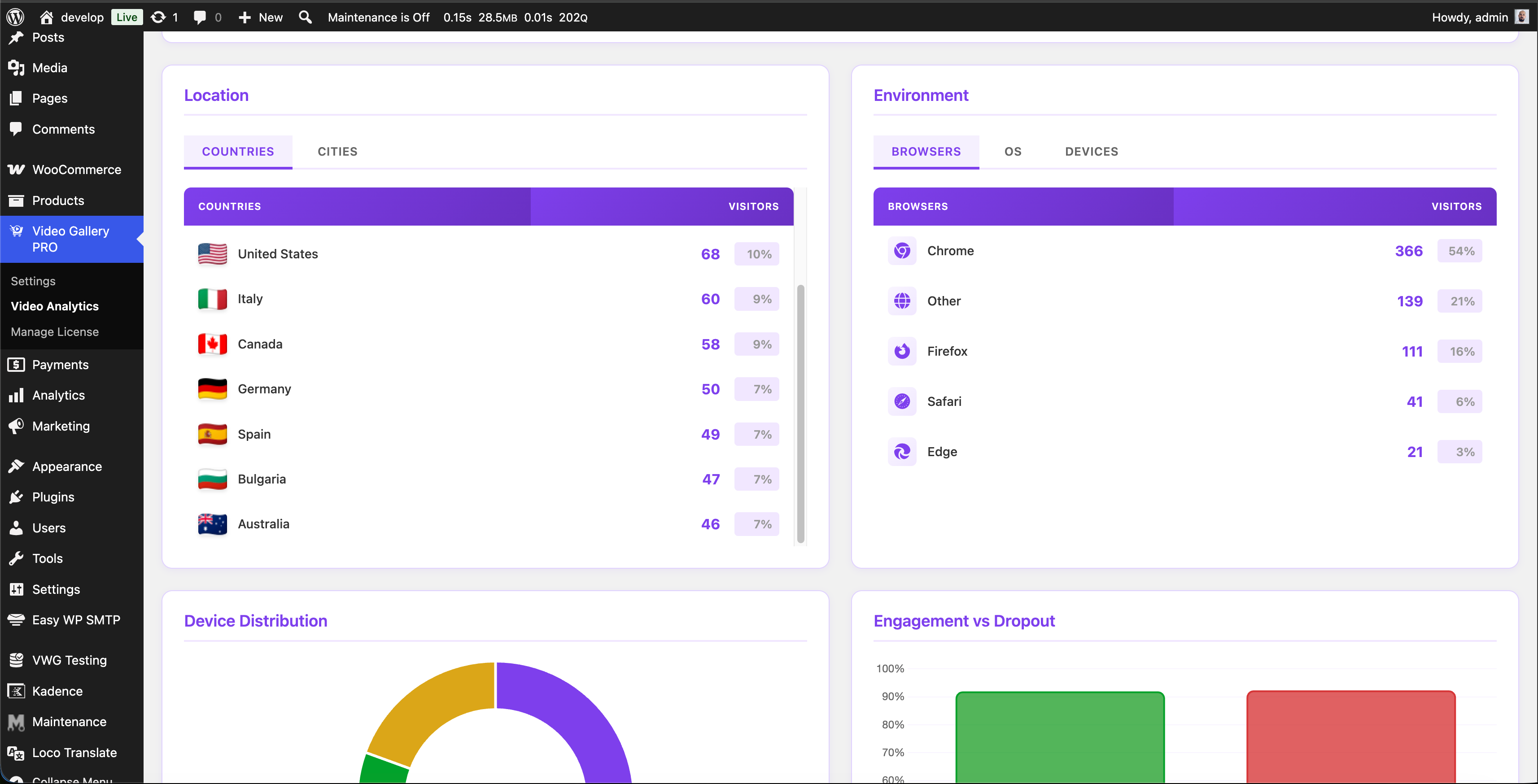Switch to the OS tab in Environment
Image resolution: width=1538 pixels, height=784 pixels.
(1013, 152)
